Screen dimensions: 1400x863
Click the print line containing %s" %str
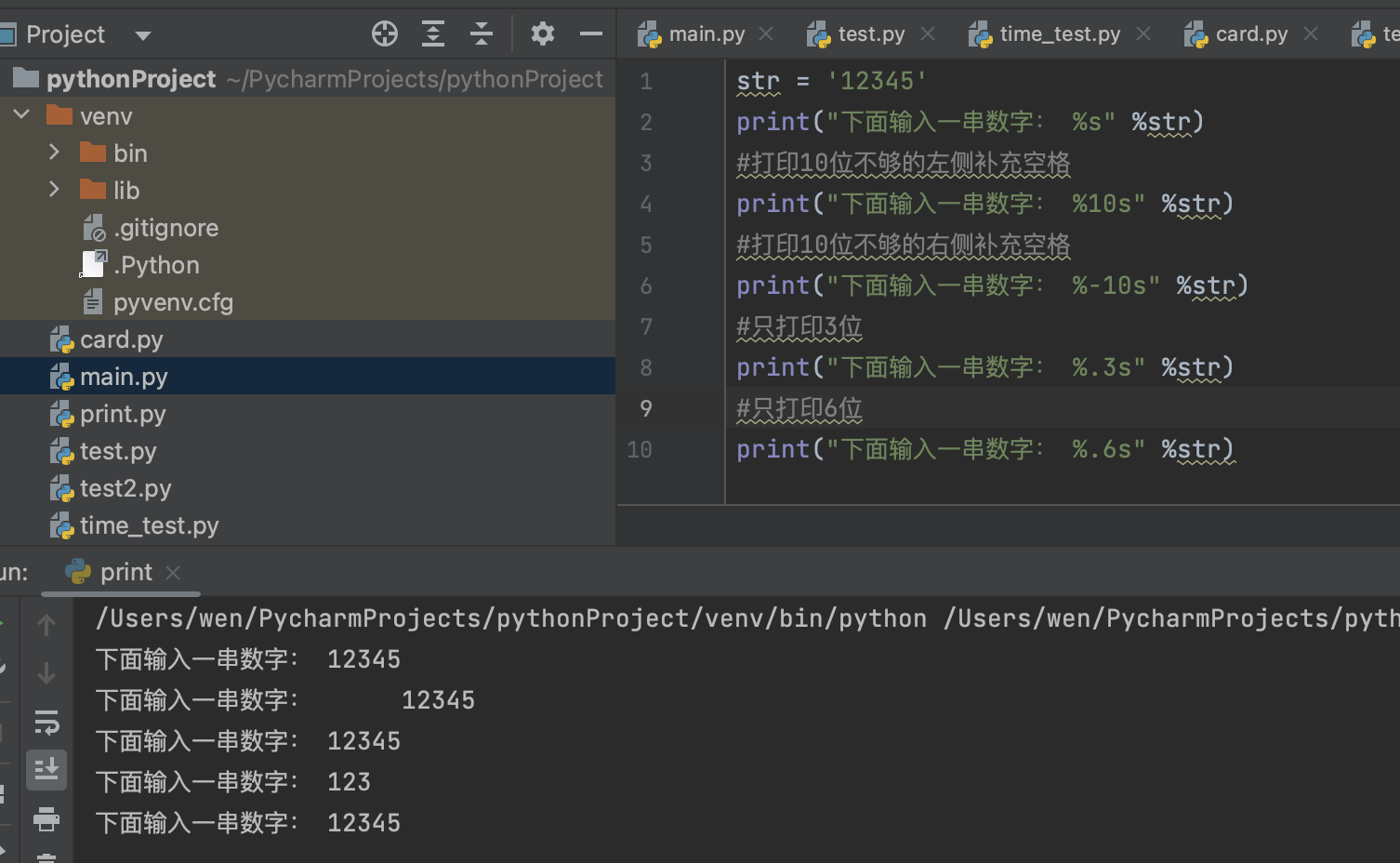tap(971, 122)
